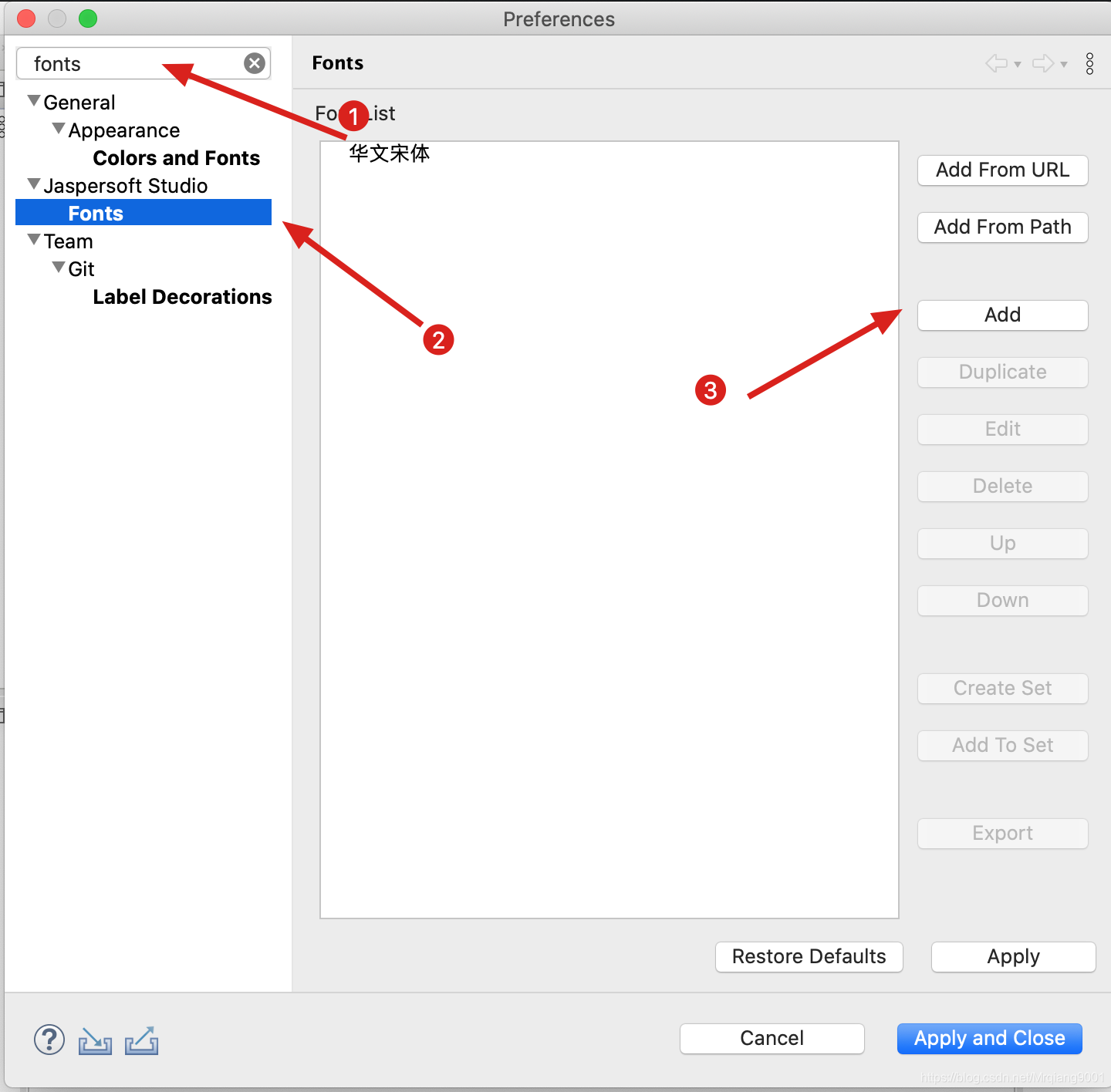Click the Delete button
The width and height of the screenshot is (1111, 1092).
(x=1002, y=487)
